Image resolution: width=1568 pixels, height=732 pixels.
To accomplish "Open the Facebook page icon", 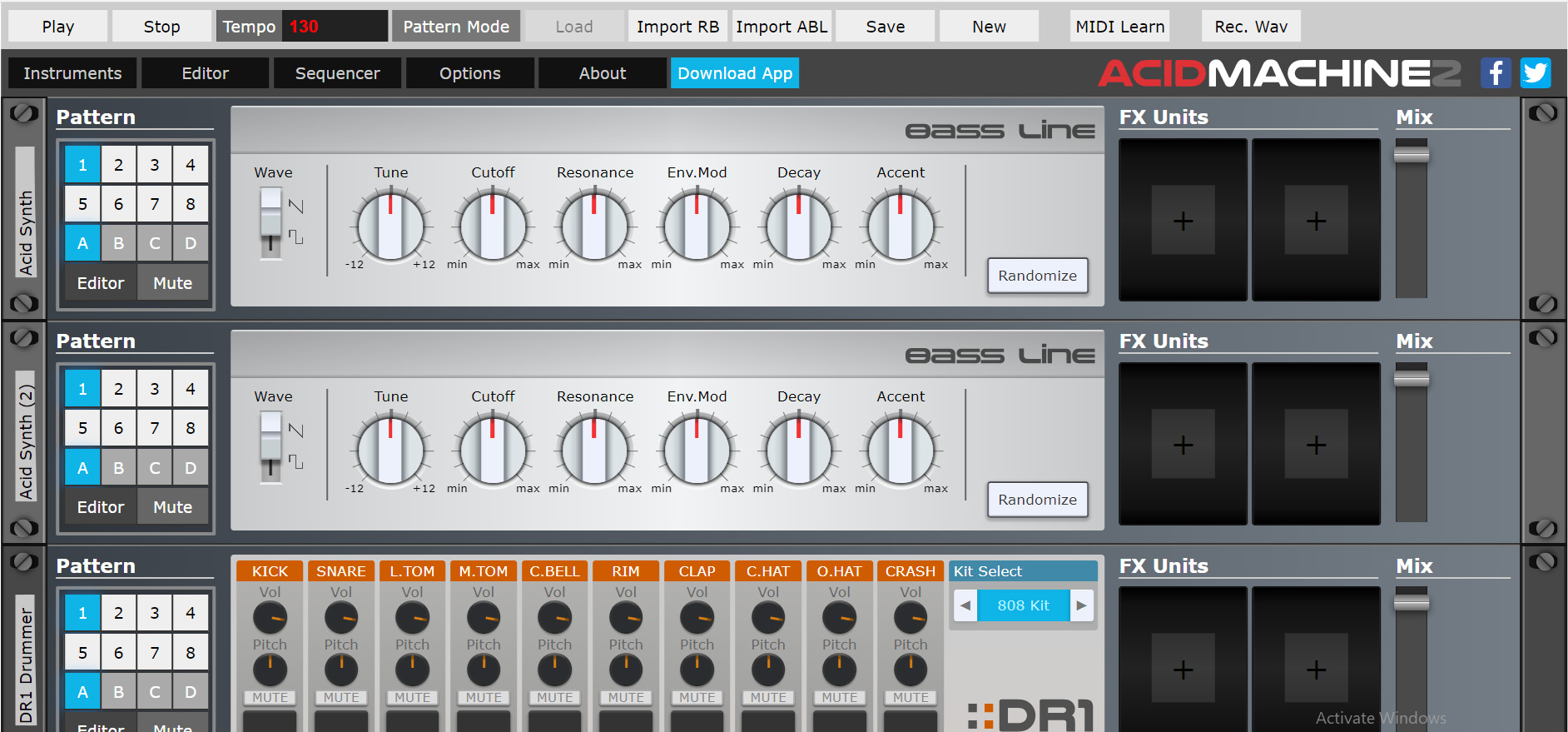I will pos(1495,73).
